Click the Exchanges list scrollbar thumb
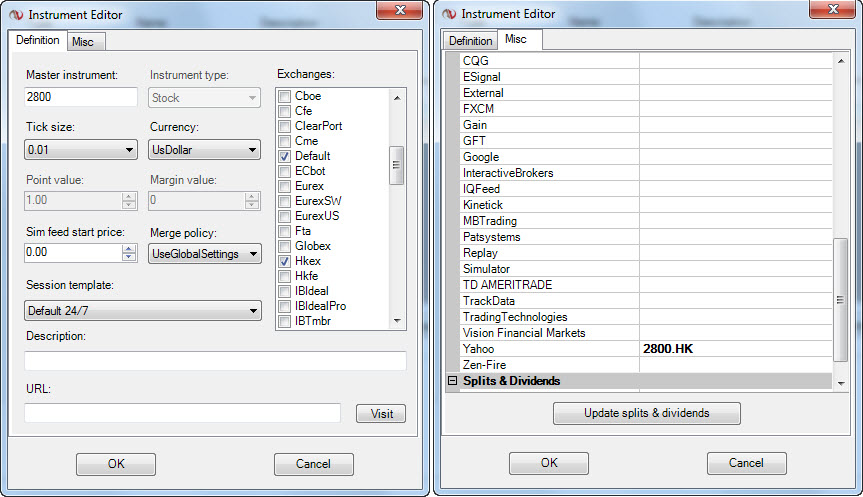Image resolution: width=863 pixels, height=497 pixels. (396, 165)
